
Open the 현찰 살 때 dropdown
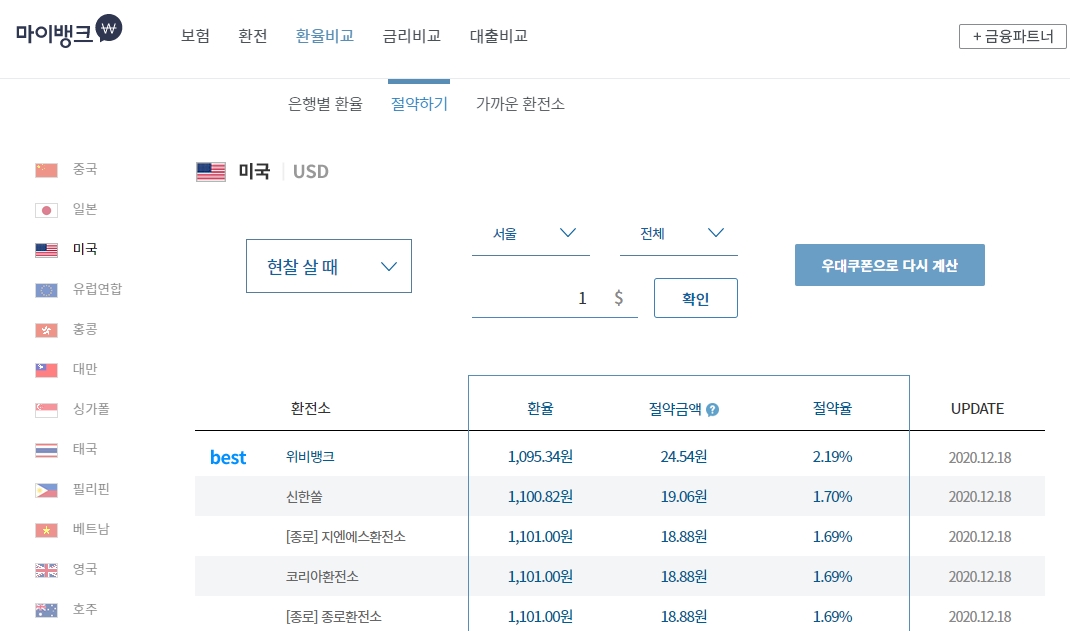coord(329,266)
